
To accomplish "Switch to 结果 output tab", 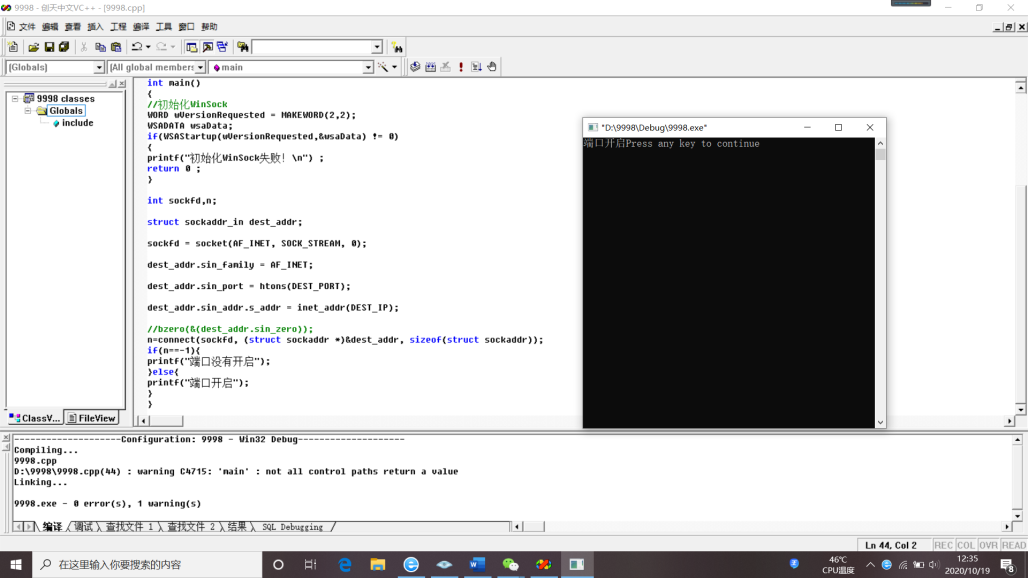I will (x=237, y=527).
